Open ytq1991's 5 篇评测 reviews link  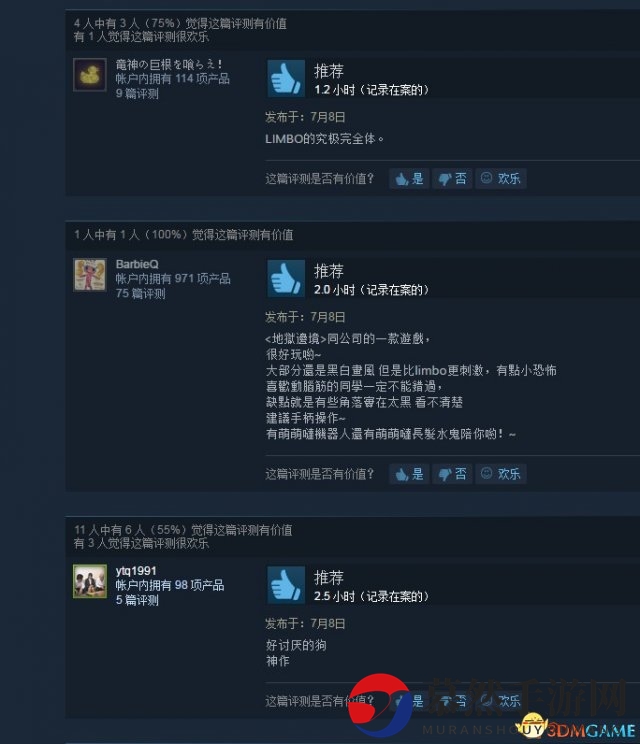137,600
